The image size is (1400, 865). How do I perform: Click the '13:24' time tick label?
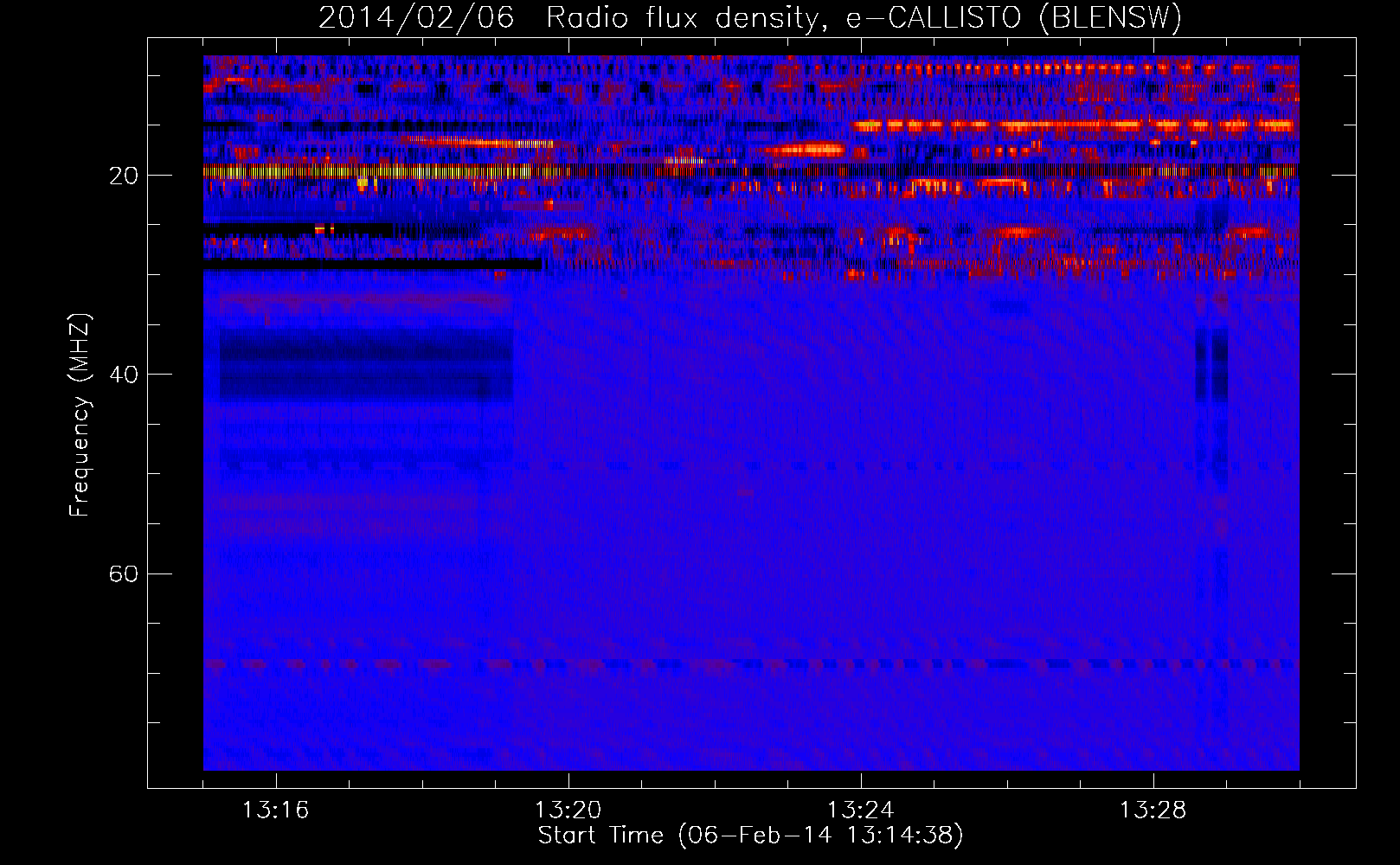[x=860, y=811]
